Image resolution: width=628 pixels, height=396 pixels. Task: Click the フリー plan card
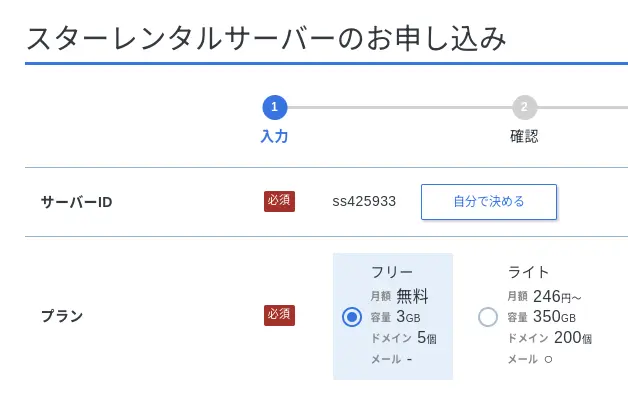(393, 316)
